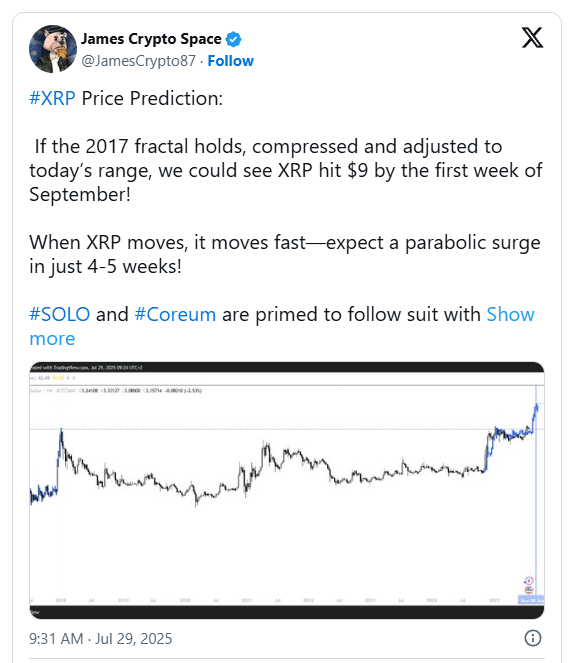Open the @JamesCrypto87 handle link
This screenshot has height=663, width=572.
(138, 61)
